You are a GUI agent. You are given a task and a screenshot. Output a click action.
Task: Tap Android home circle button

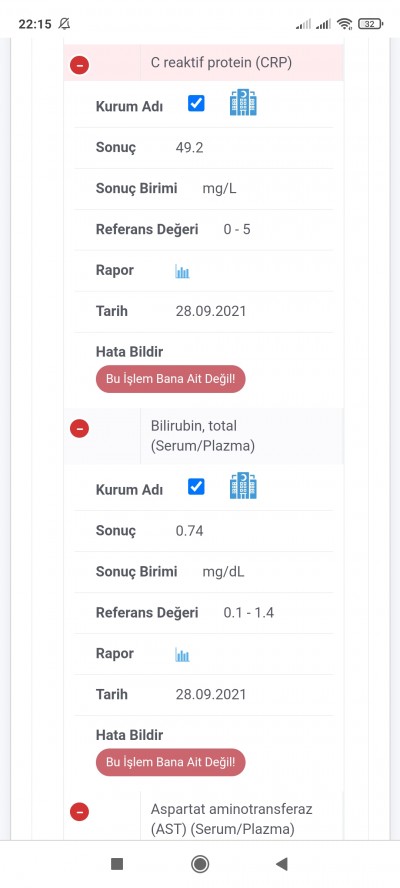point(200,864)
